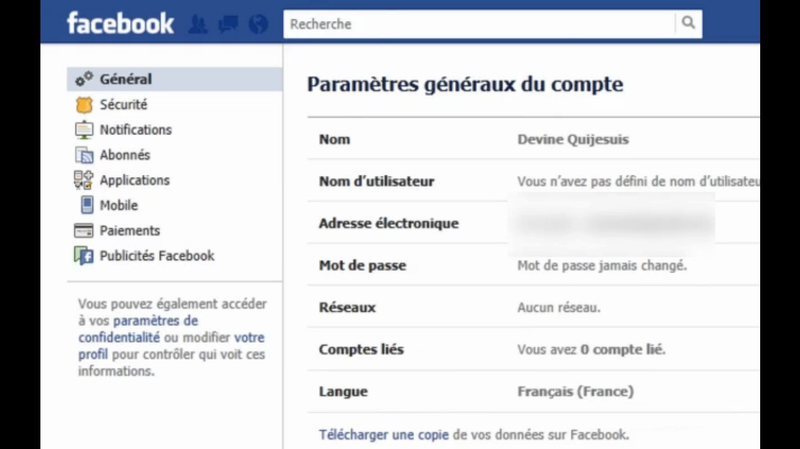Click the Sécurité shield icon
800x449 pixels.
84,104
